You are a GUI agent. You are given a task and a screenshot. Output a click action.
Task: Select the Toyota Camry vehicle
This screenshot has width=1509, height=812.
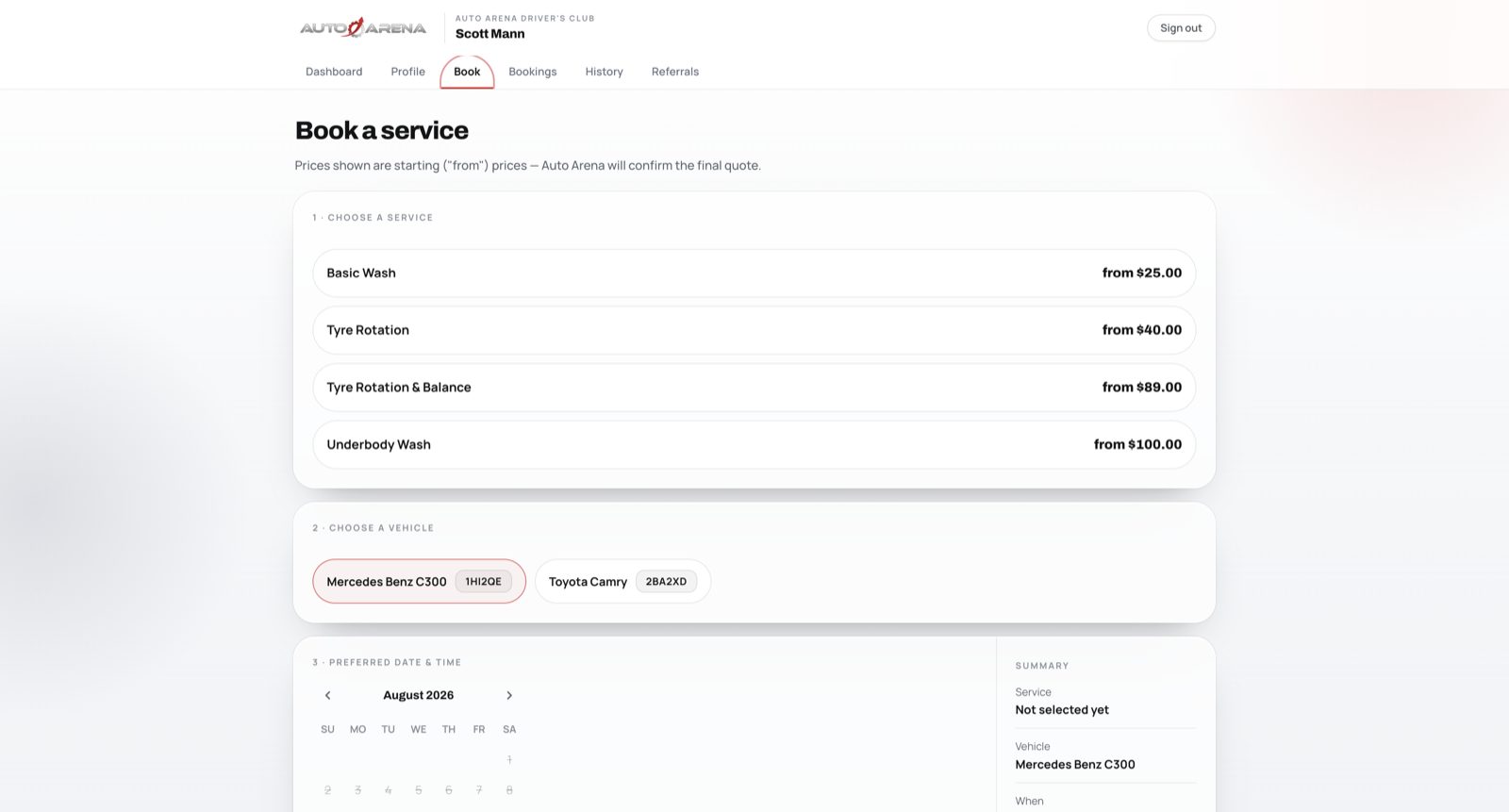point(622,581)
